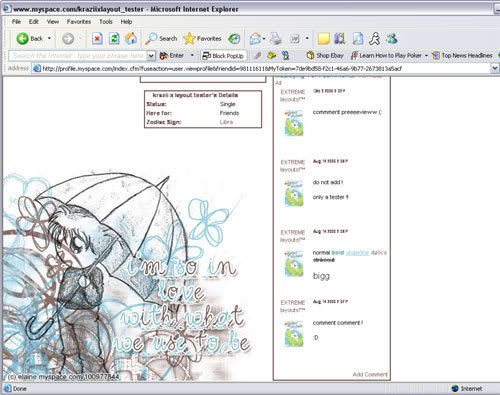Open the Favorites menu
This screenshot has width=500, height=395.
pyautogui.click(x=79, y=22)
